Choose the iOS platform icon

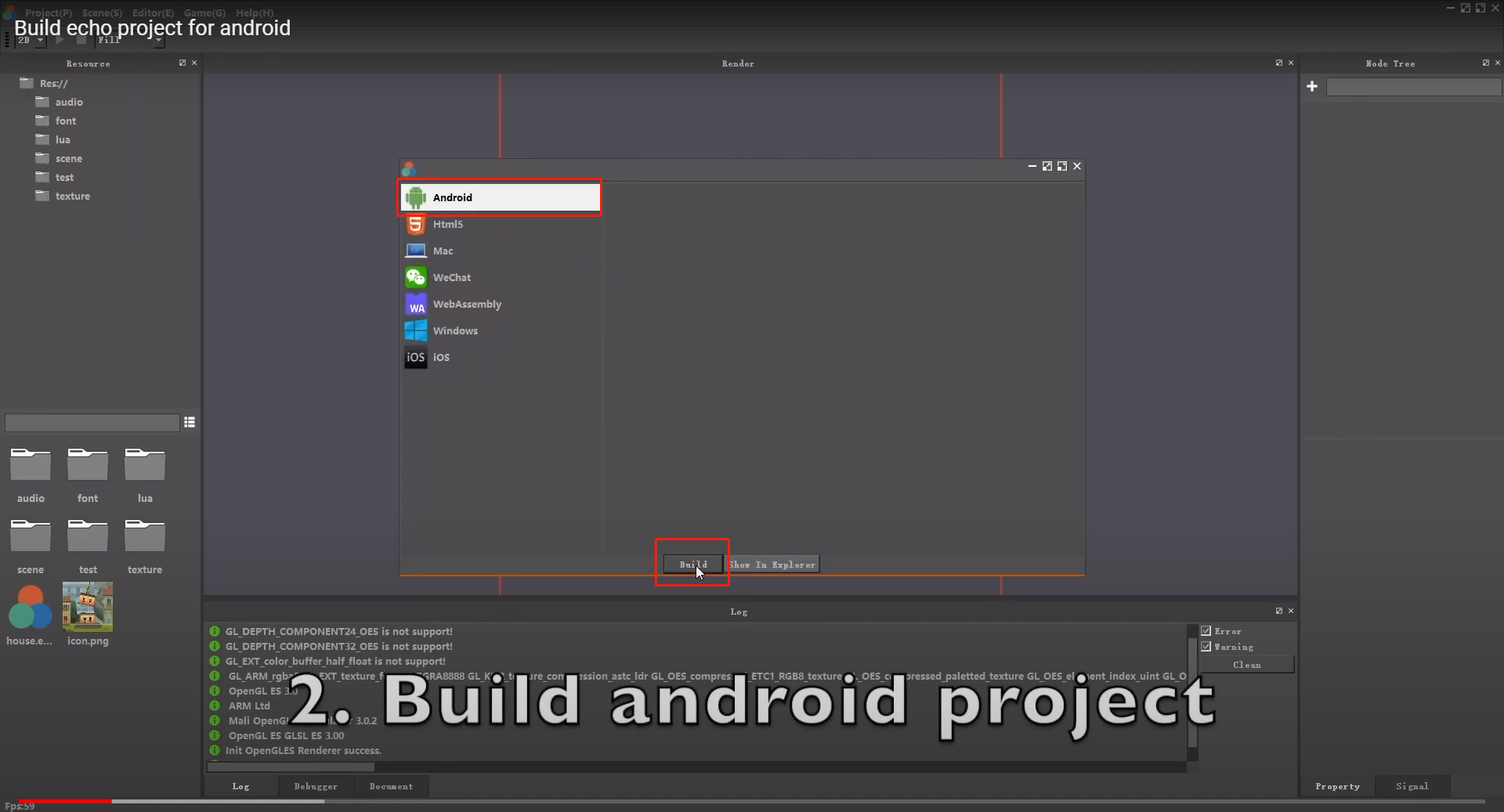click(x=415, y=358)
